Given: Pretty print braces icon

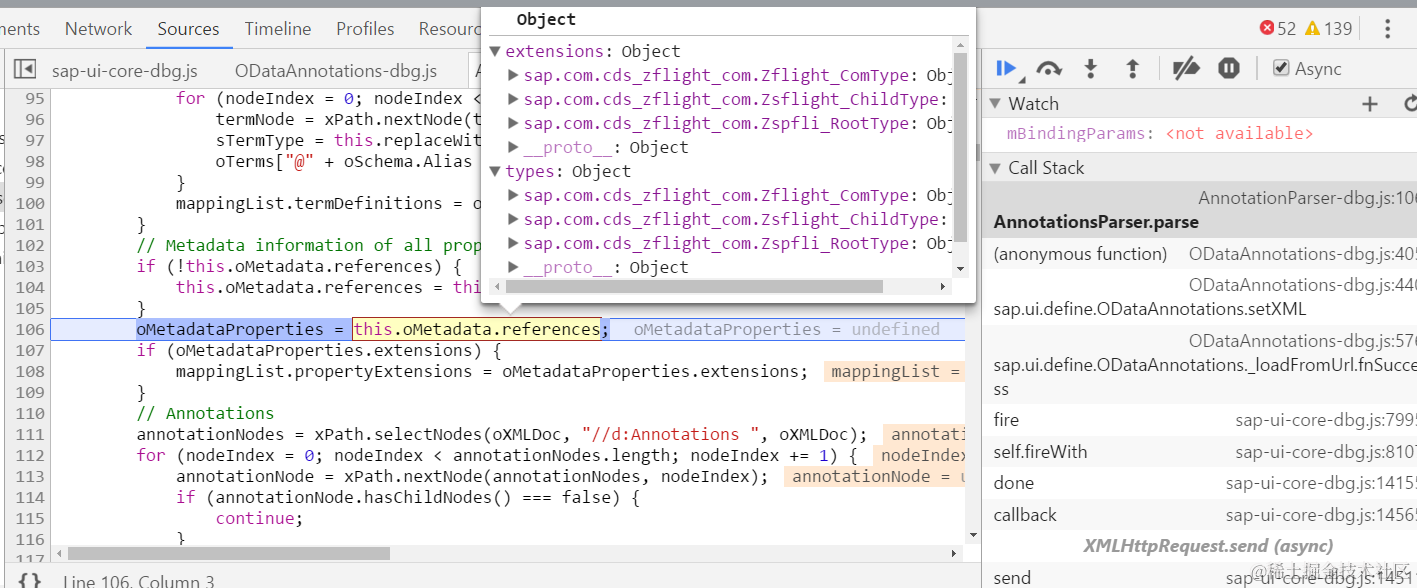Looking at the screenshot, I should 30,580.
